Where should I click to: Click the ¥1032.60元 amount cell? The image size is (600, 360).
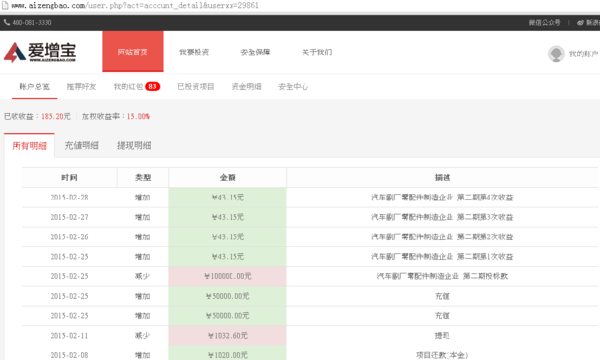coord(228,336)
